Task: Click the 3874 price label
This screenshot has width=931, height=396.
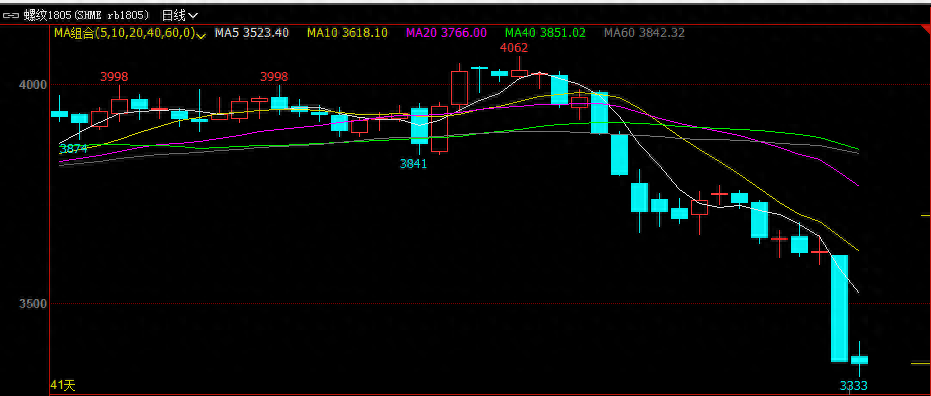Action: point(74,149)
